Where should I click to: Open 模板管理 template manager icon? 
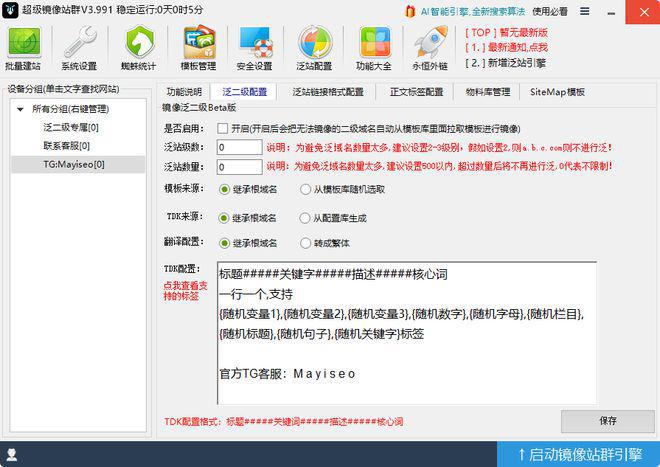(x=198, y=48)
